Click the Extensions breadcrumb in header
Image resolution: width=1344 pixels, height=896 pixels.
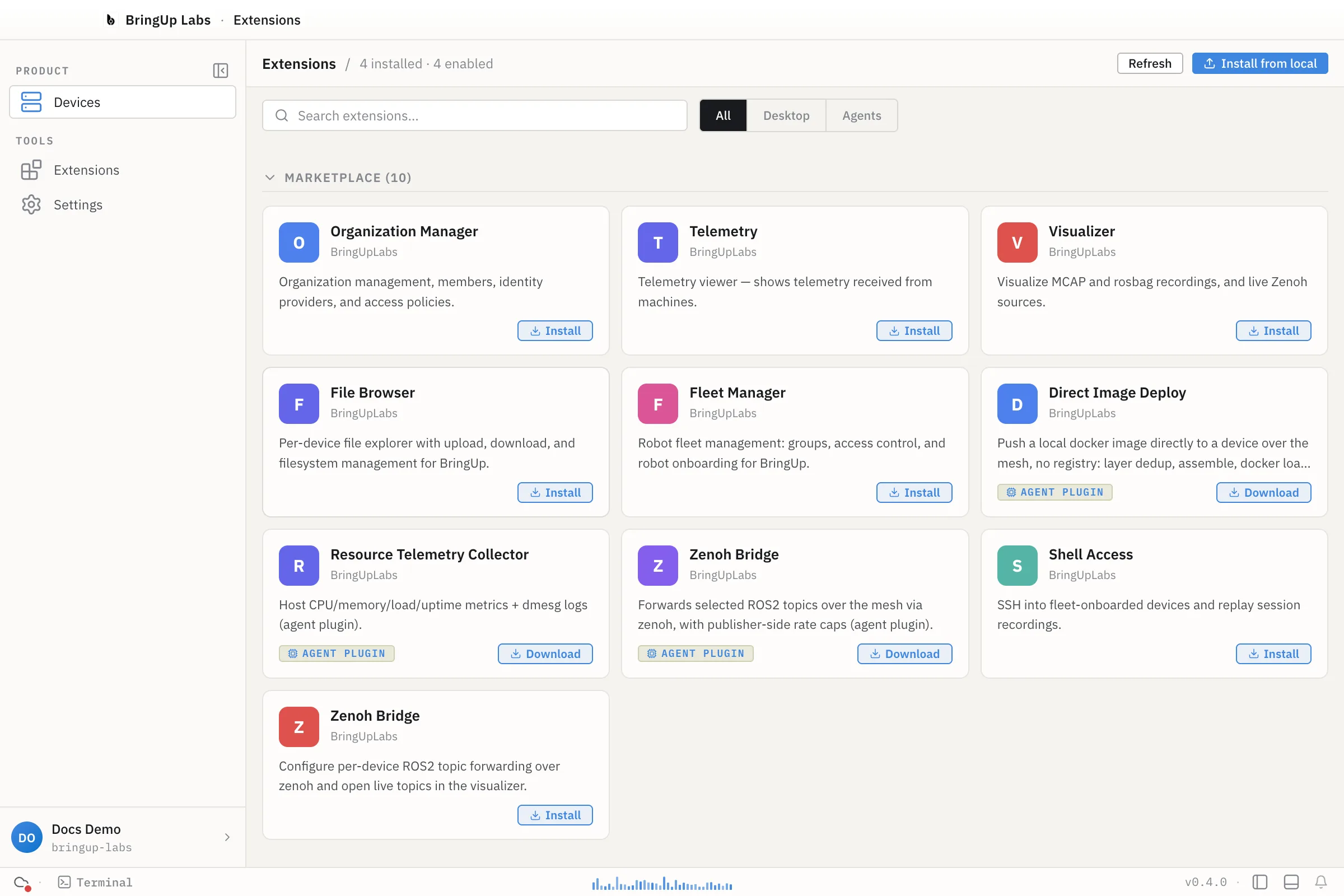pos(267,20)
